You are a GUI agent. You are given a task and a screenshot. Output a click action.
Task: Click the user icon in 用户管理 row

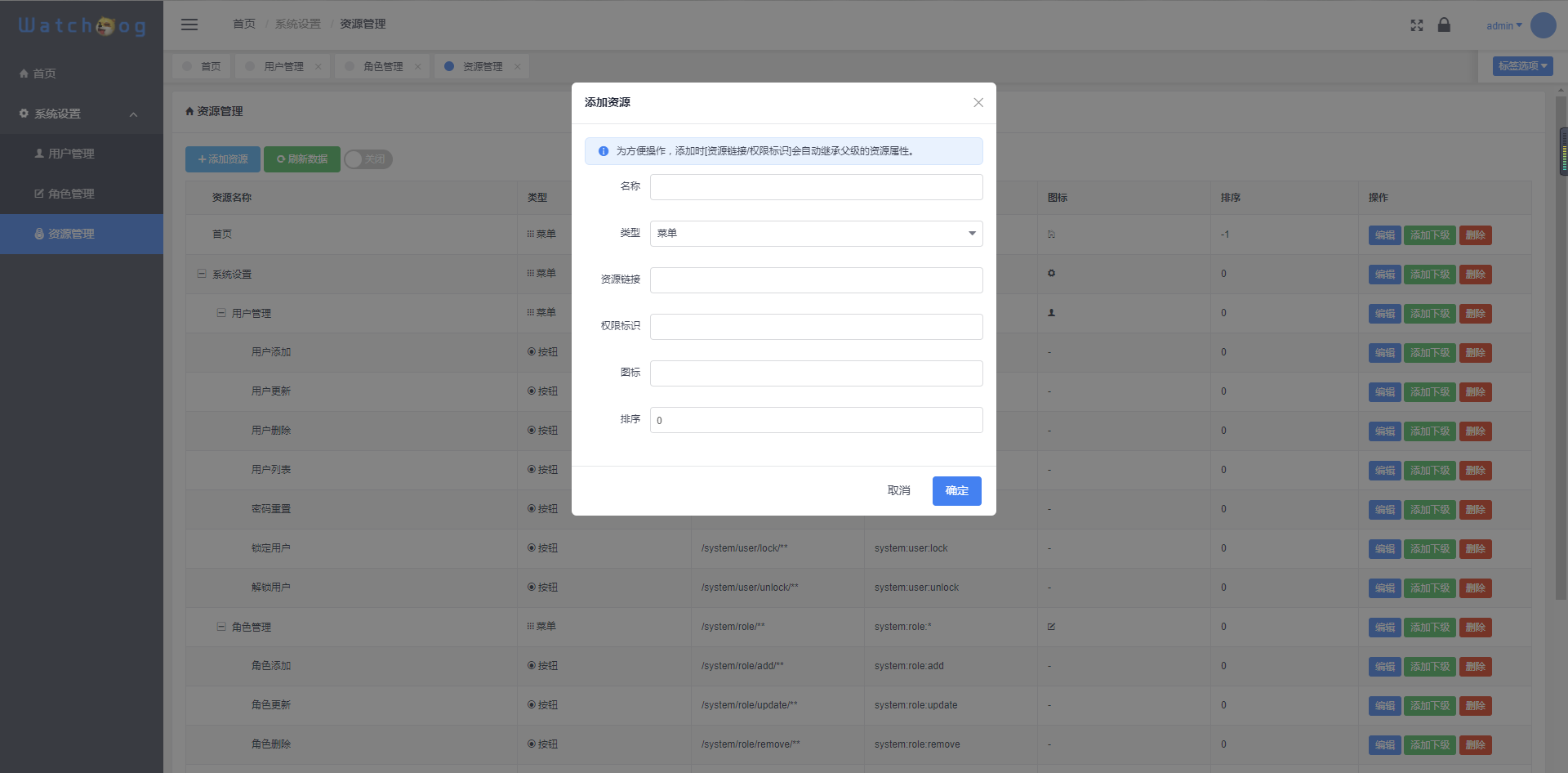1052,312
